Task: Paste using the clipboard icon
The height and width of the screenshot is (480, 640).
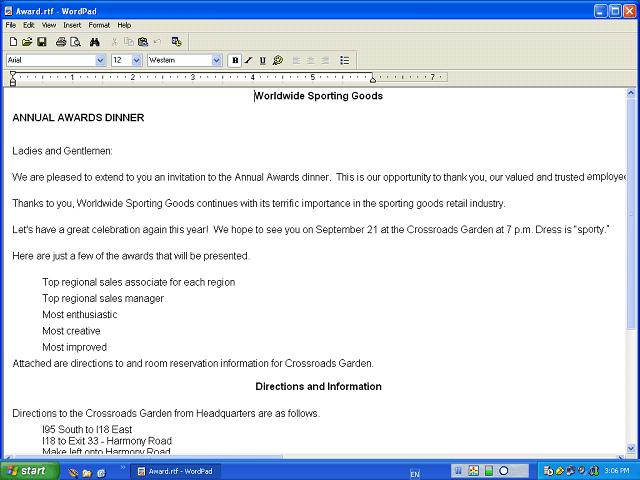Action: coord(143,42)
